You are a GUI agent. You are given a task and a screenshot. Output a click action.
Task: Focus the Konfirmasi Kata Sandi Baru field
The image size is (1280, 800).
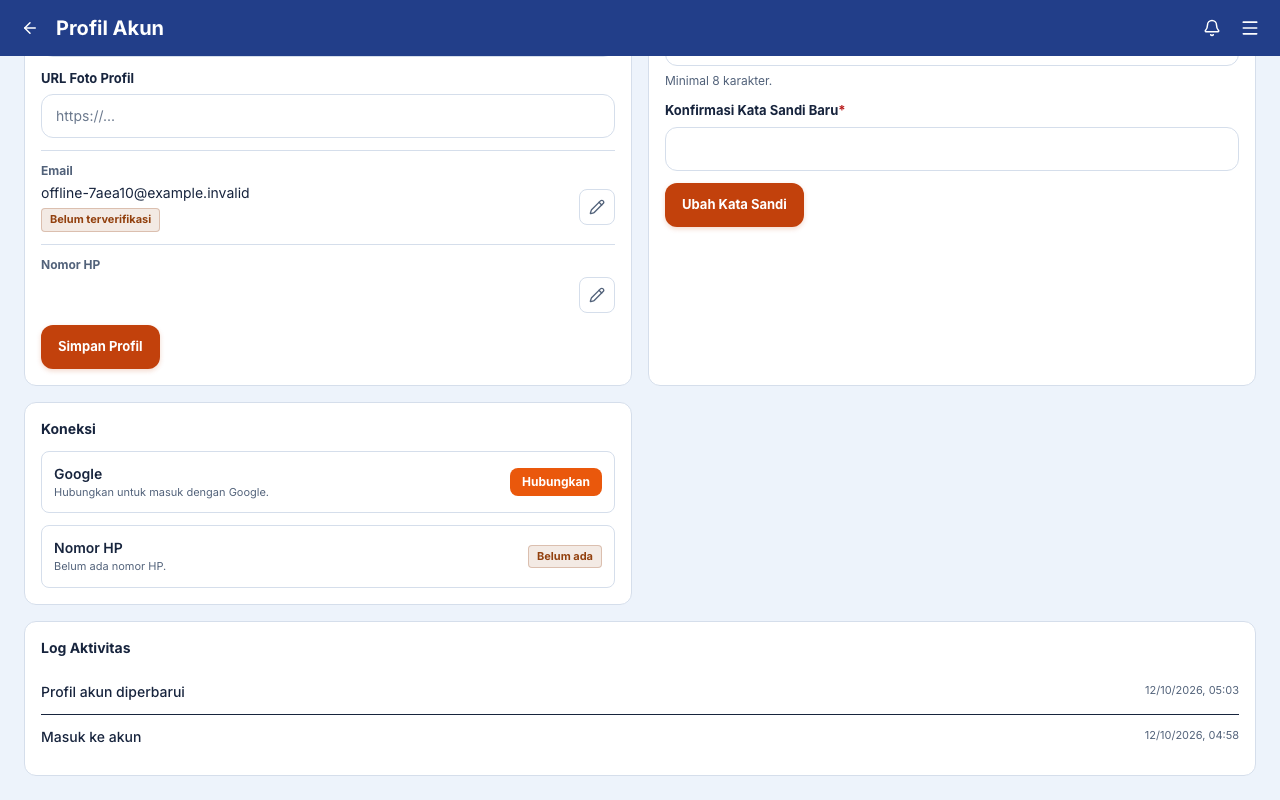952,149
